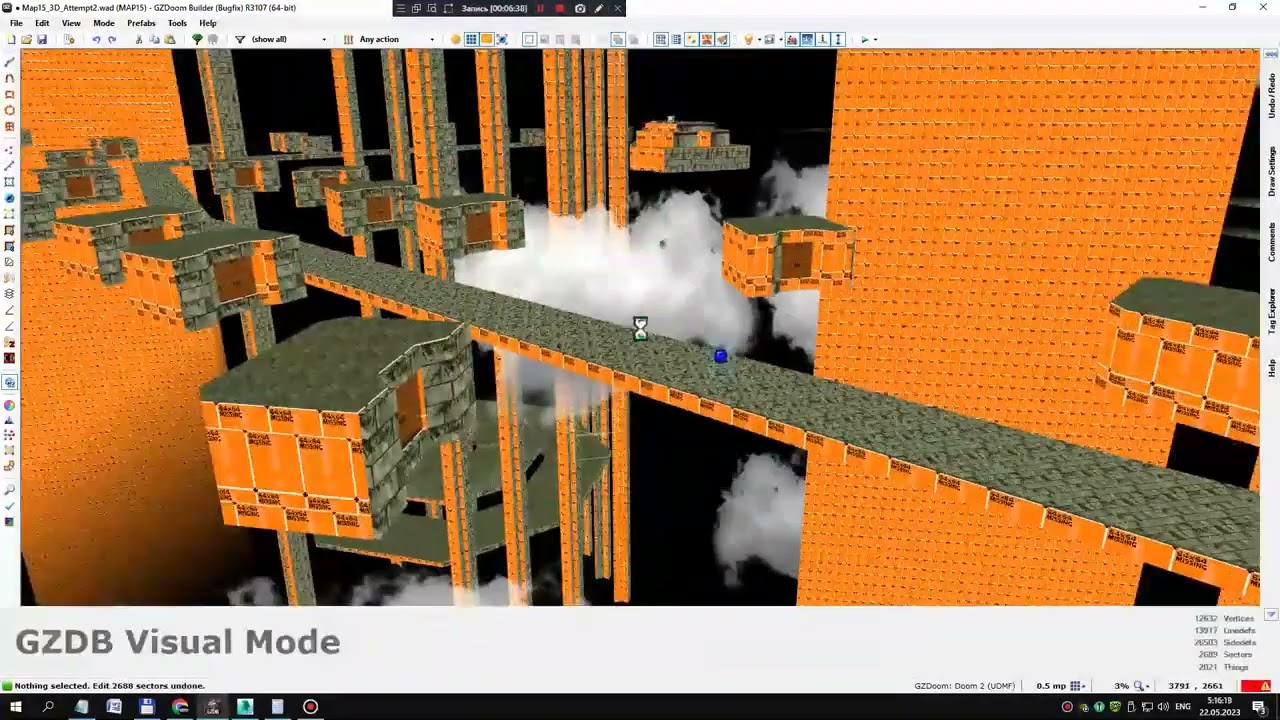The image size is (1280, 720).
Task: Switch to Linedefs mode icon
Action: point(10,165)
